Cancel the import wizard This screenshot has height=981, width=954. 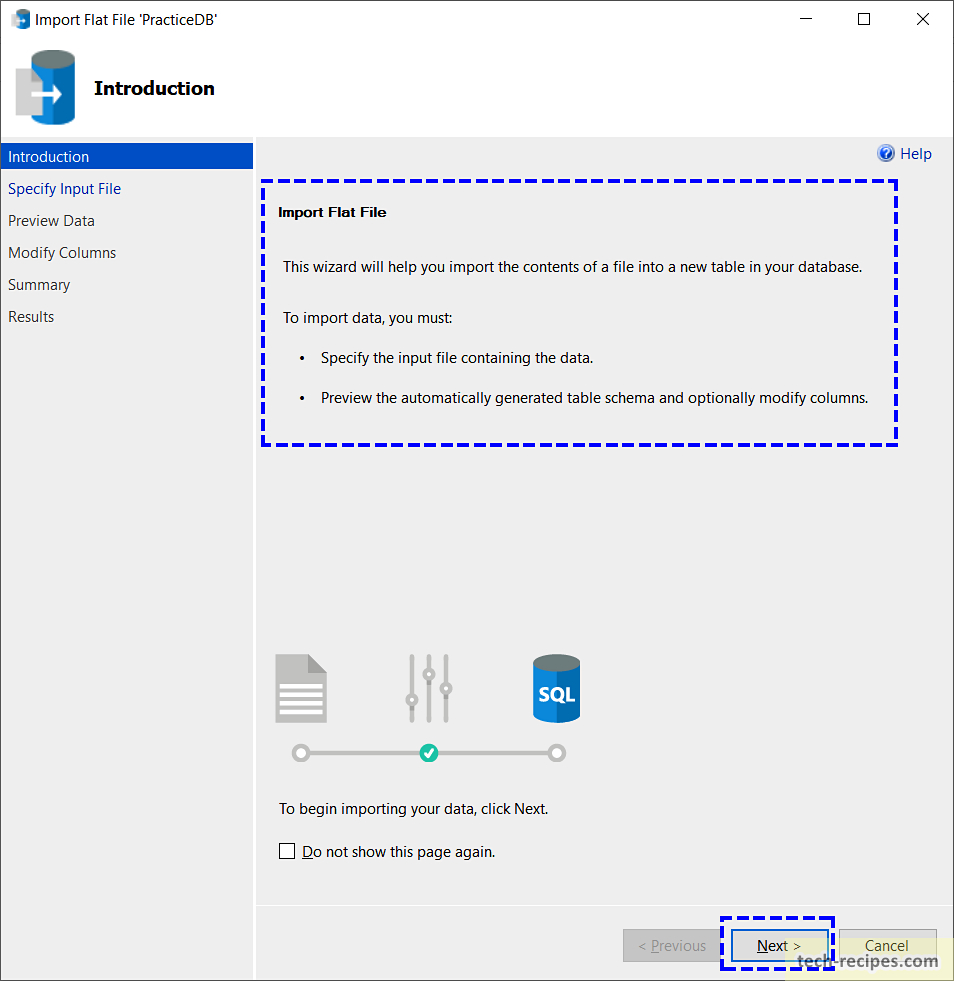[886, 946]
